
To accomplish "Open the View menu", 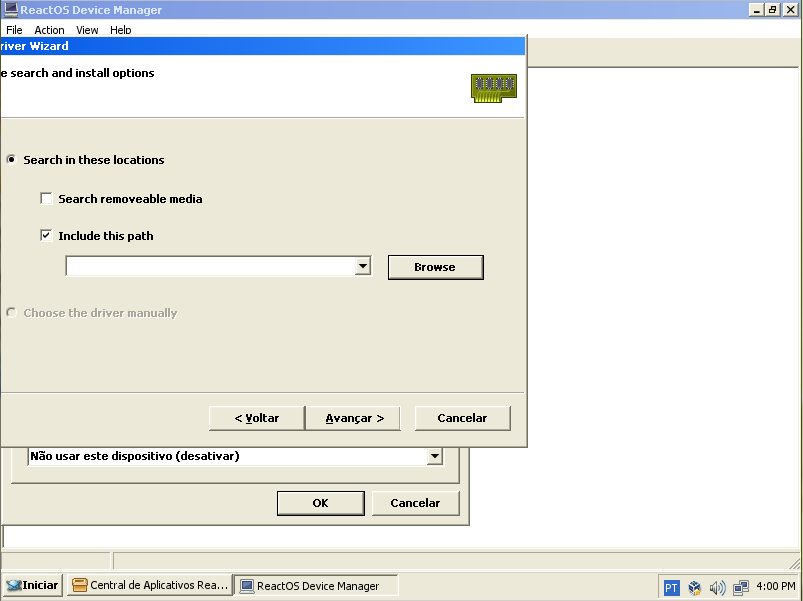I will point(87,30).
